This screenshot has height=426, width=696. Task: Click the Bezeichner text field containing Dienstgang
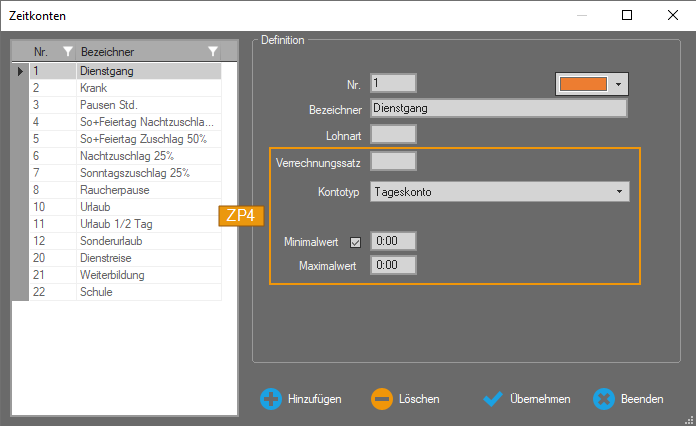(x=498, y=109)
